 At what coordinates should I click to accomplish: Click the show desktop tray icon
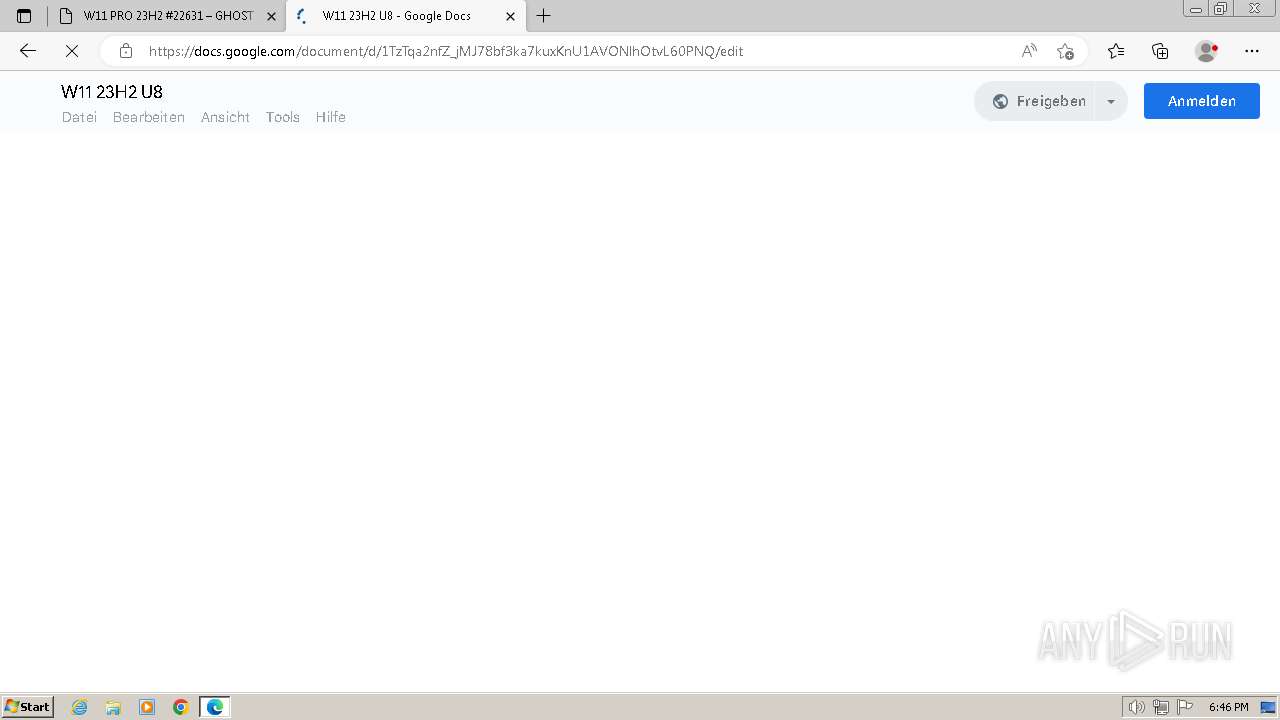point(1268,707)
